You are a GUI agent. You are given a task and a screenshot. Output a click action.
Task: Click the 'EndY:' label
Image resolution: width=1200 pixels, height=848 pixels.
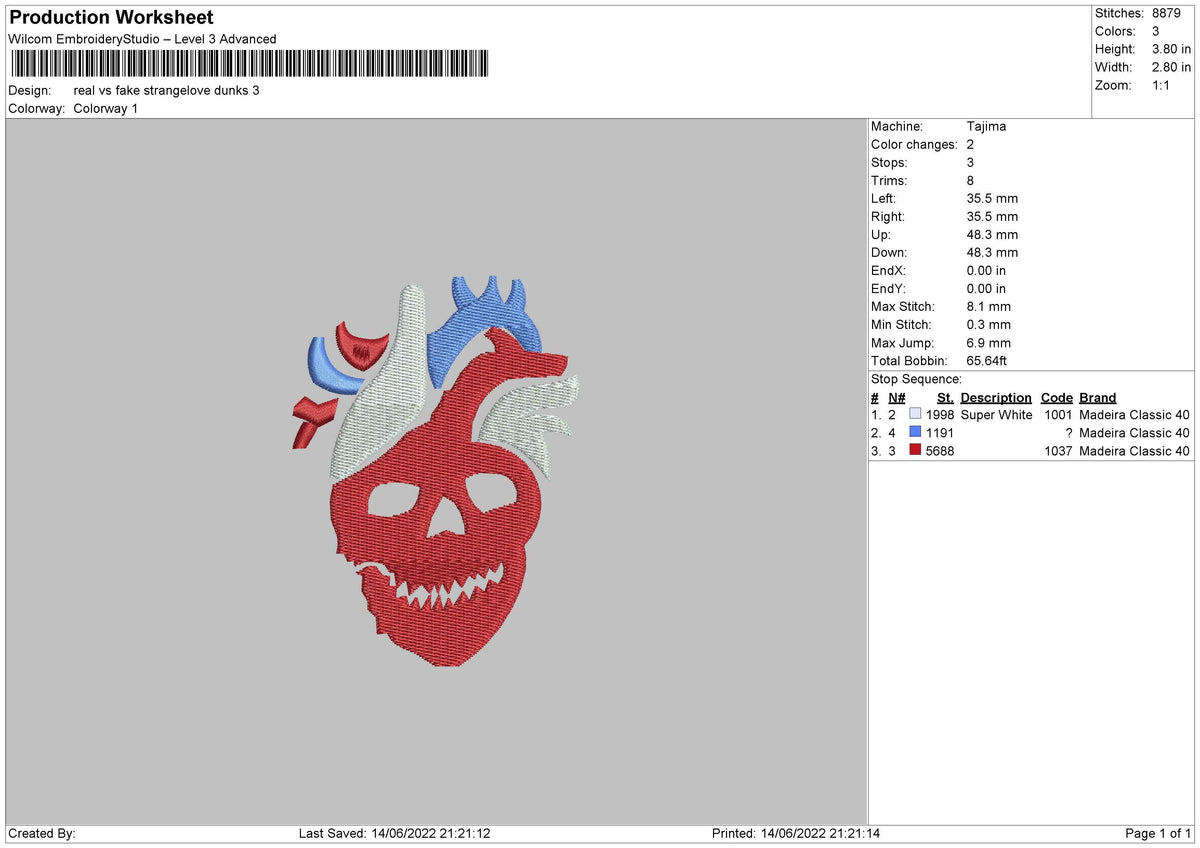889,288
